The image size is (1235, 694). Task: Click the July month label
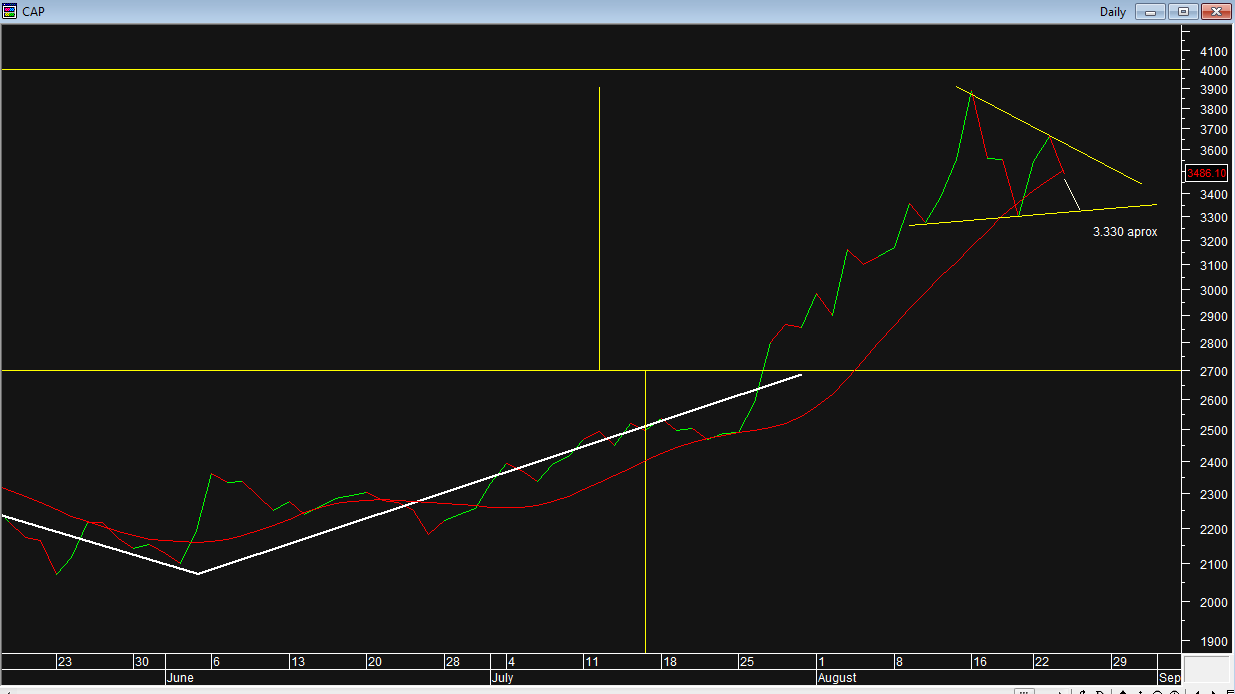(502, 677)
